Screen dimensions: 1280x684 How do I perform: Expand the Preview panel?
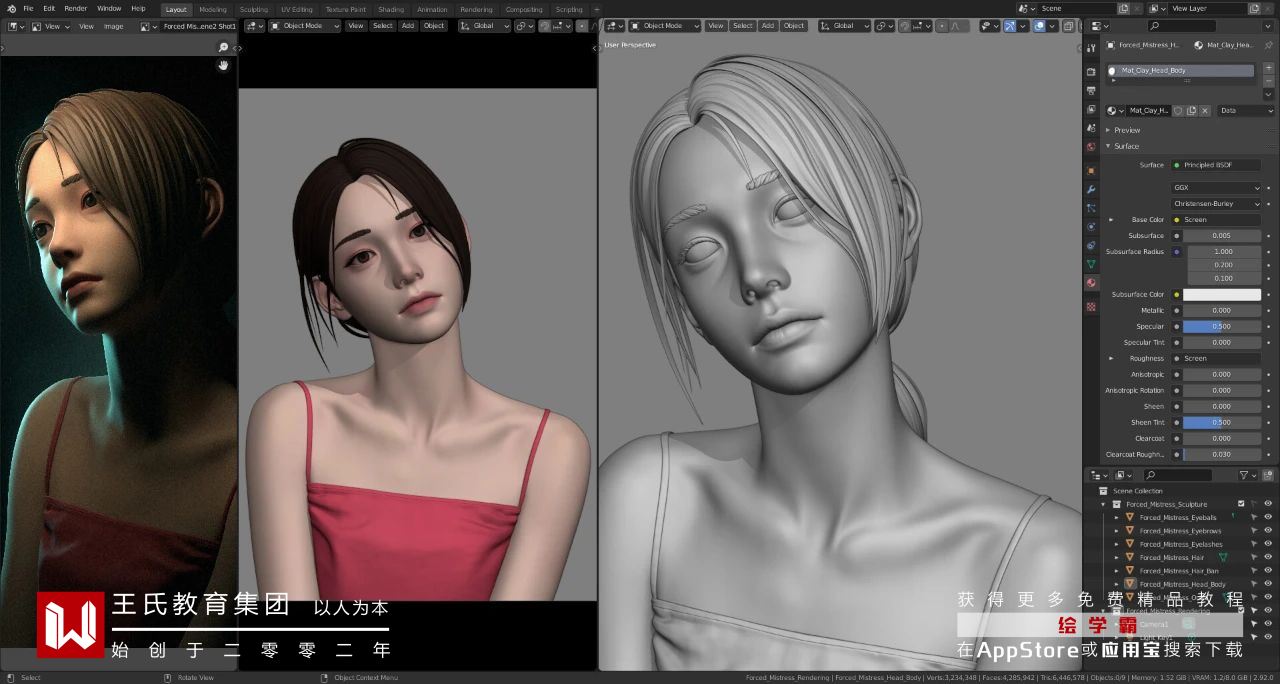click(x=1127, y=130)
